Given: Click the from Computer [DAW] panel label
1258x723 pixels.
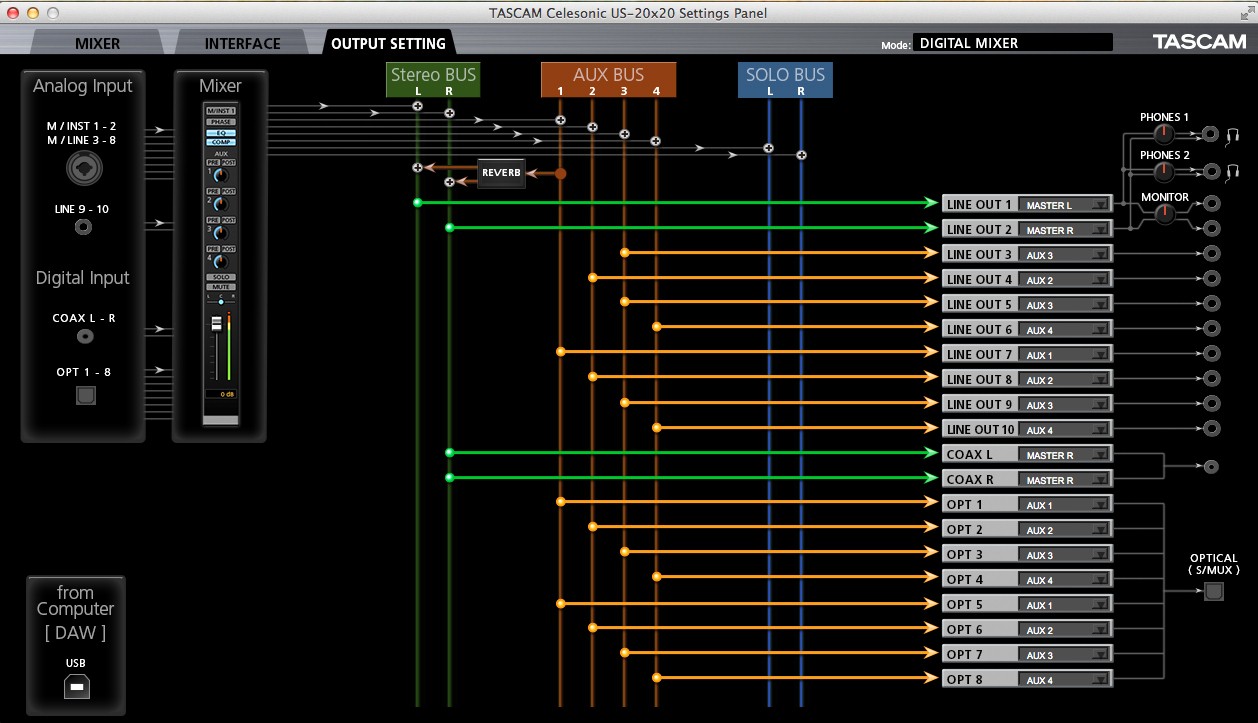Looking at the screenshot, I should point(75,611).
